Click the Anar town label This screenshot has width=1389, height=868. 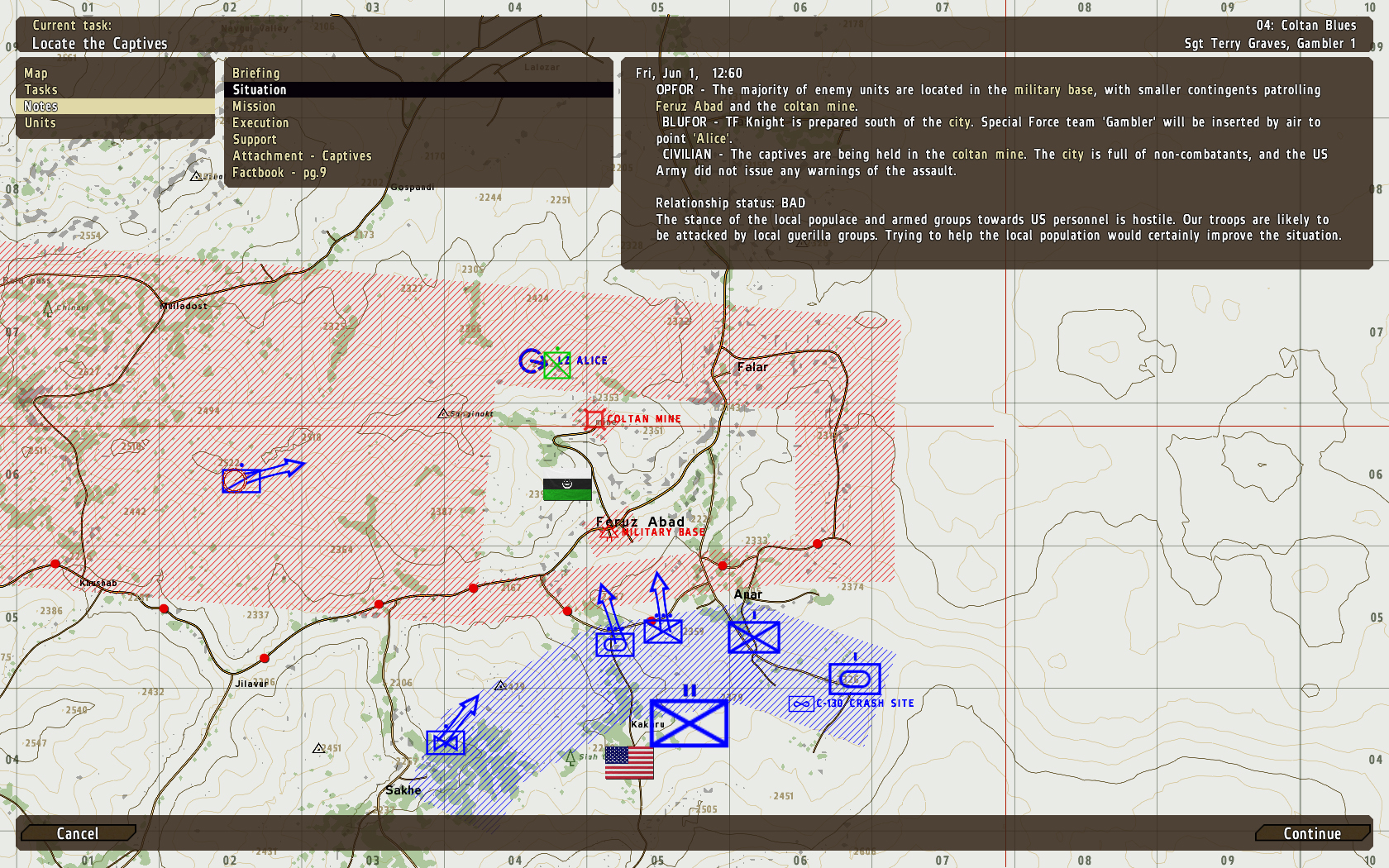(x=748, y=594)
